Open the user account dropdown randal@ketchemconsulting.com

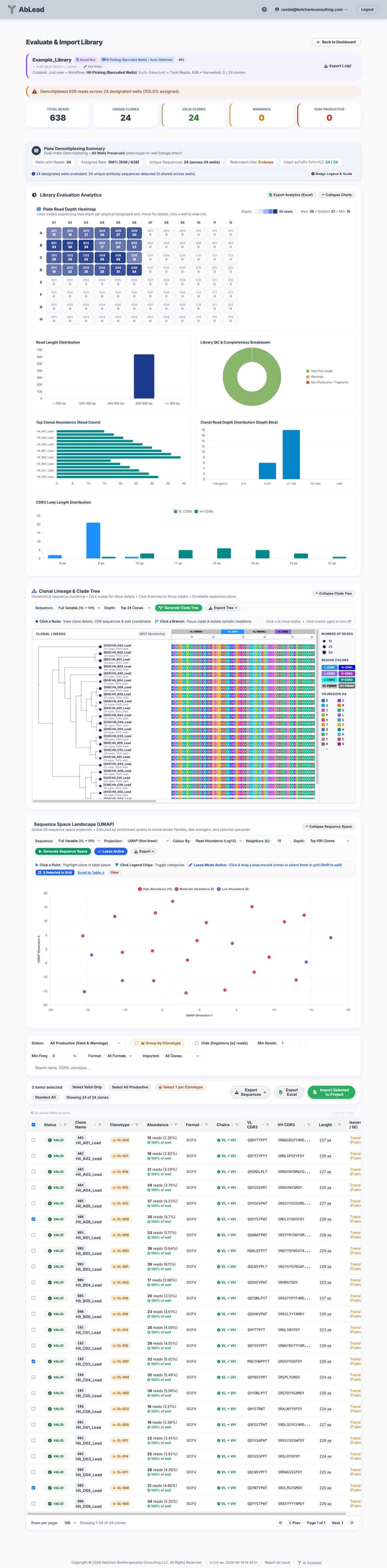312,10
